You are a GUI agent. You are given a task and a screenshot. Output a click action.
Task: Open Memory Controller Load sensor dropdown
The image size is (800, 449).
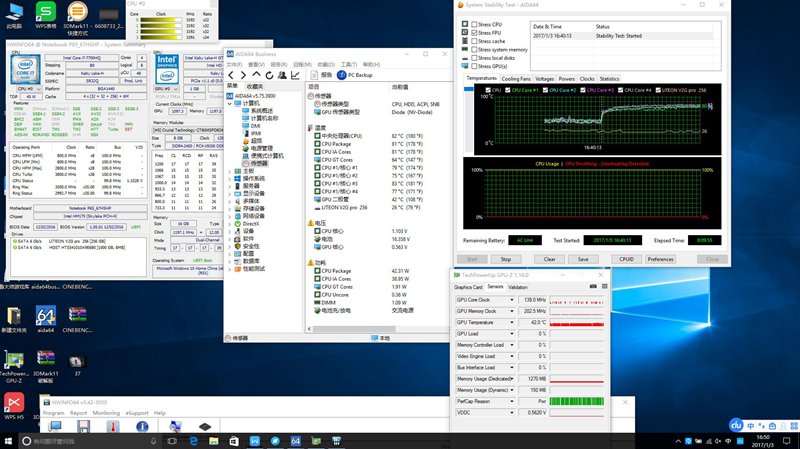tap(512, 345)
